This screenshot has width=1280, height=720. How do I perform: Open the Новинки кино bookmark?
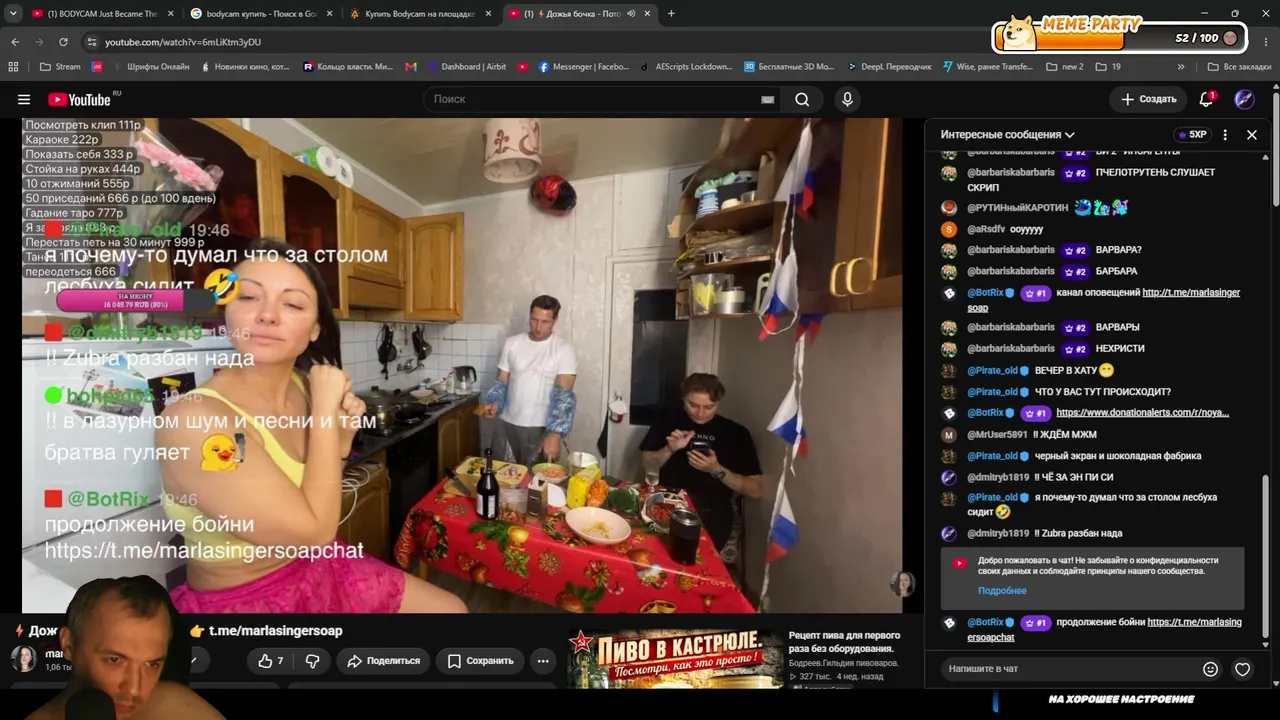(x=245, y=67)
